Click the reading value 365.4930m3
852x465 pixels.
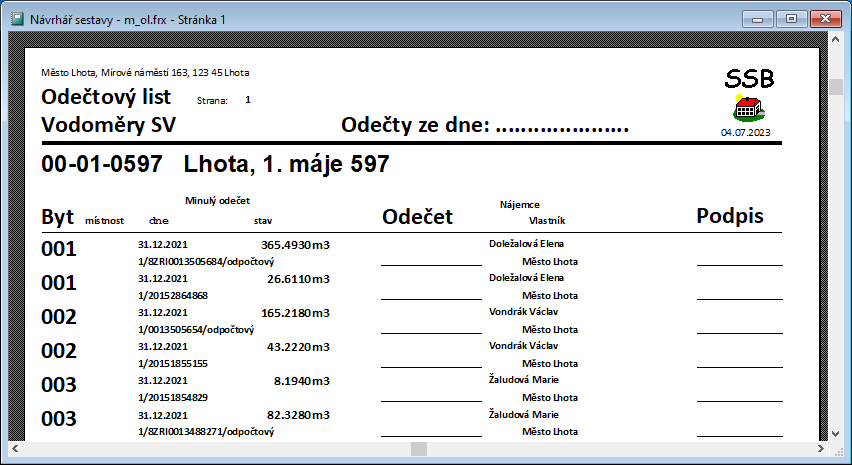pos(295,244)
